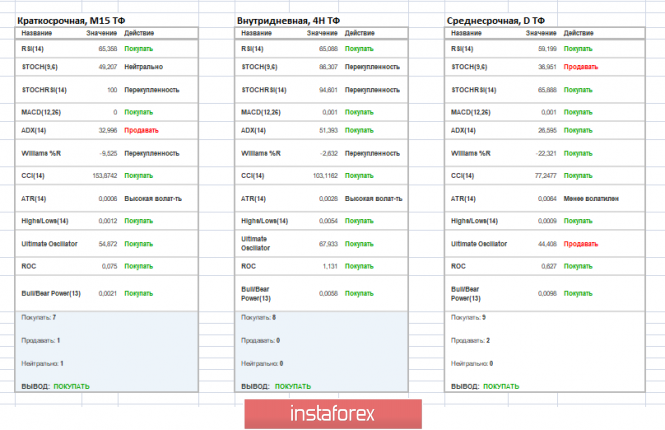Click 'Продавать: 1' summary in M15 table
Screen dimensions: 665x430
click(41, 340)
